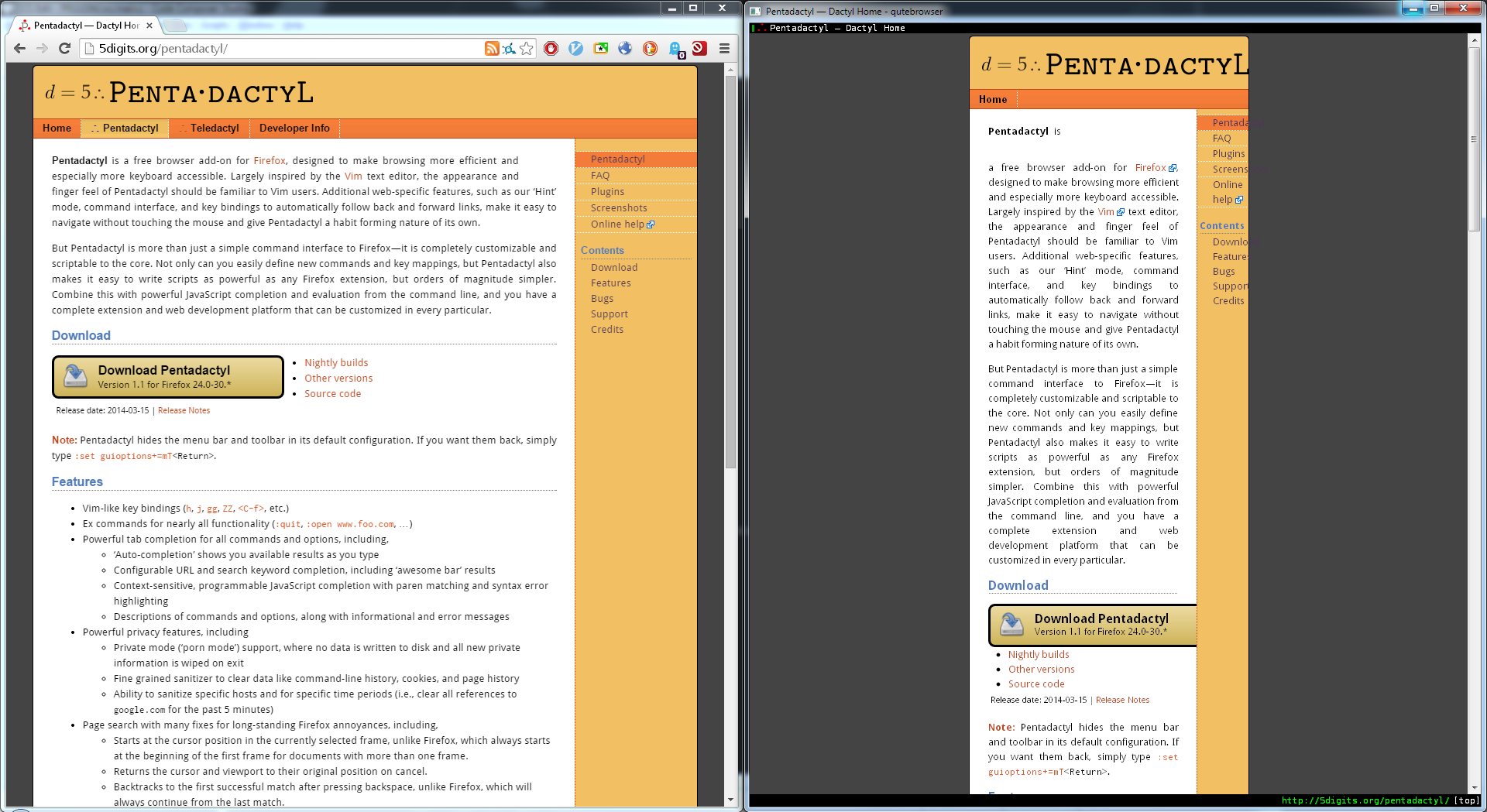Open the Vimium blue V extension

[x=575, y=48]
